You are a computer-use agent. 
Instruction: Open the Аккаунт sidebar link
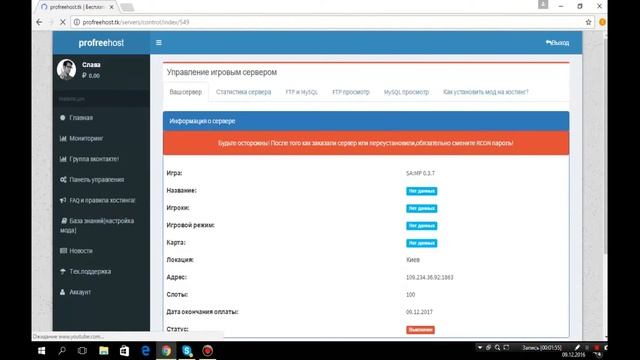click(x=80, y=292)
